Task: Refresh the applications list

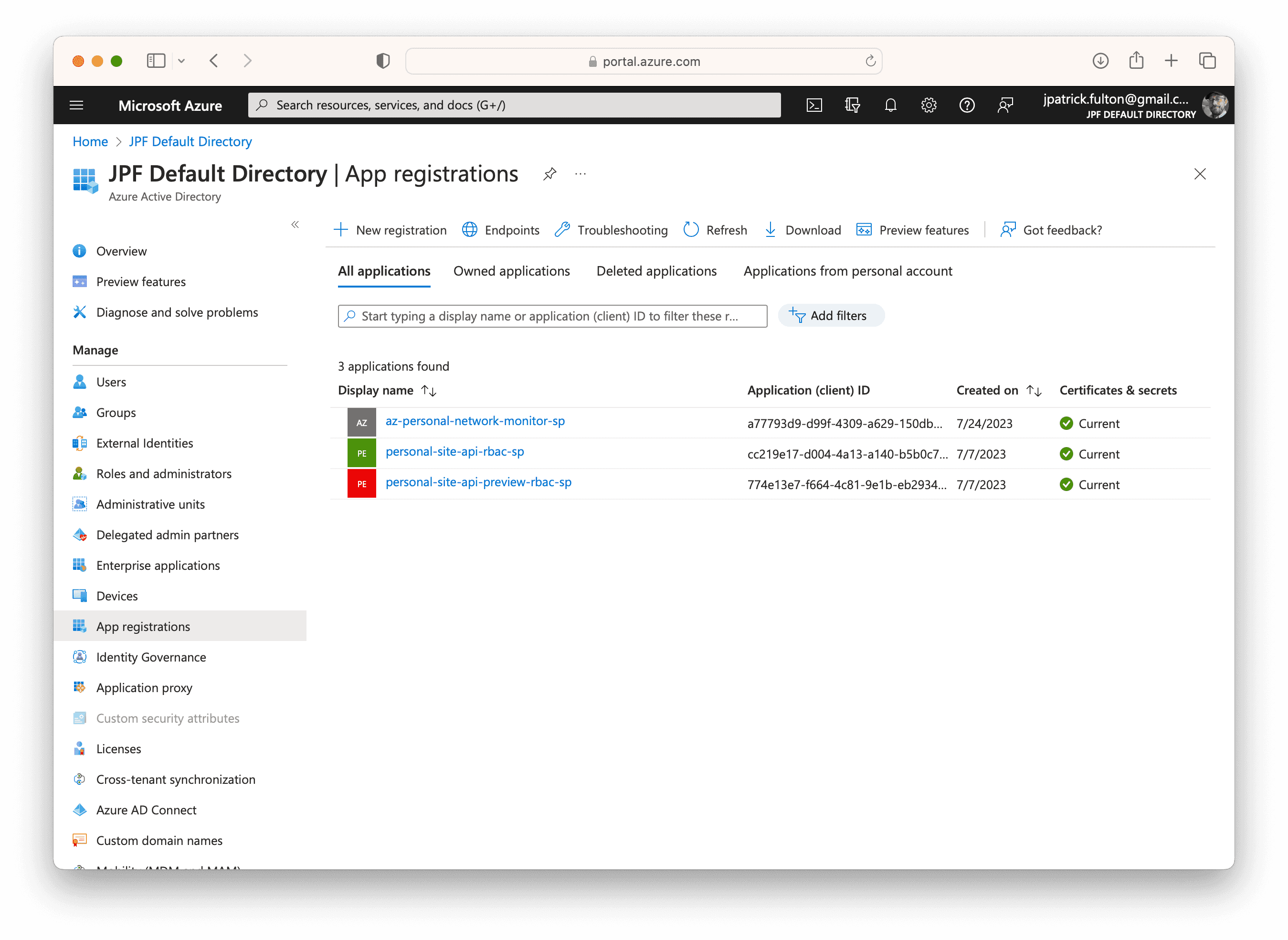Action: tap(715, 230)
